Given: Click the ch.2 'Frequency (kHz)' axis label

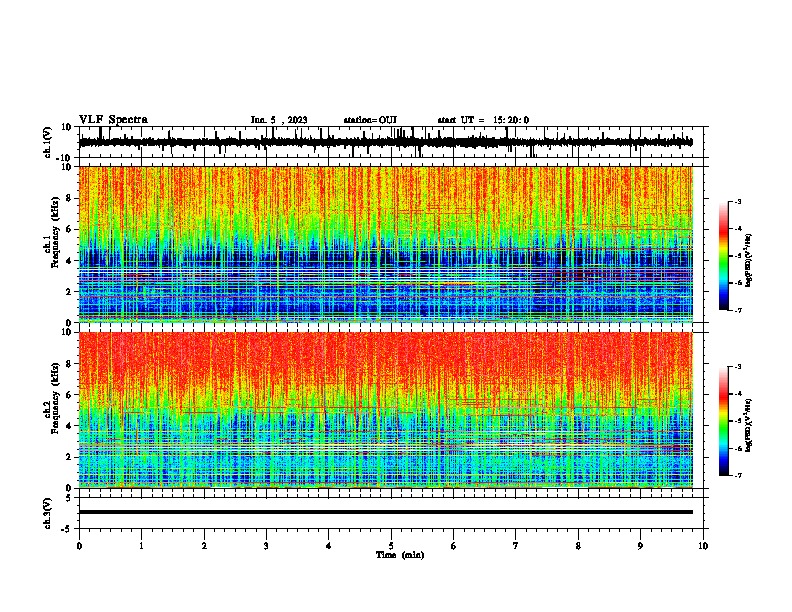Looking at the screenshot, I should [55, 398].
